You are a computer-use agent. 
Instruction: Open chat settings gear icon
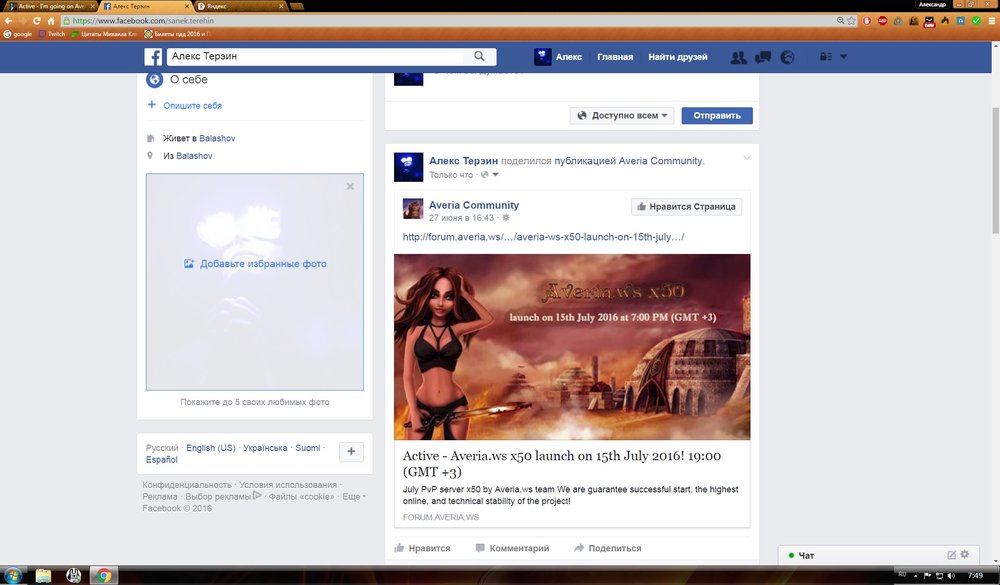[965, 554]
